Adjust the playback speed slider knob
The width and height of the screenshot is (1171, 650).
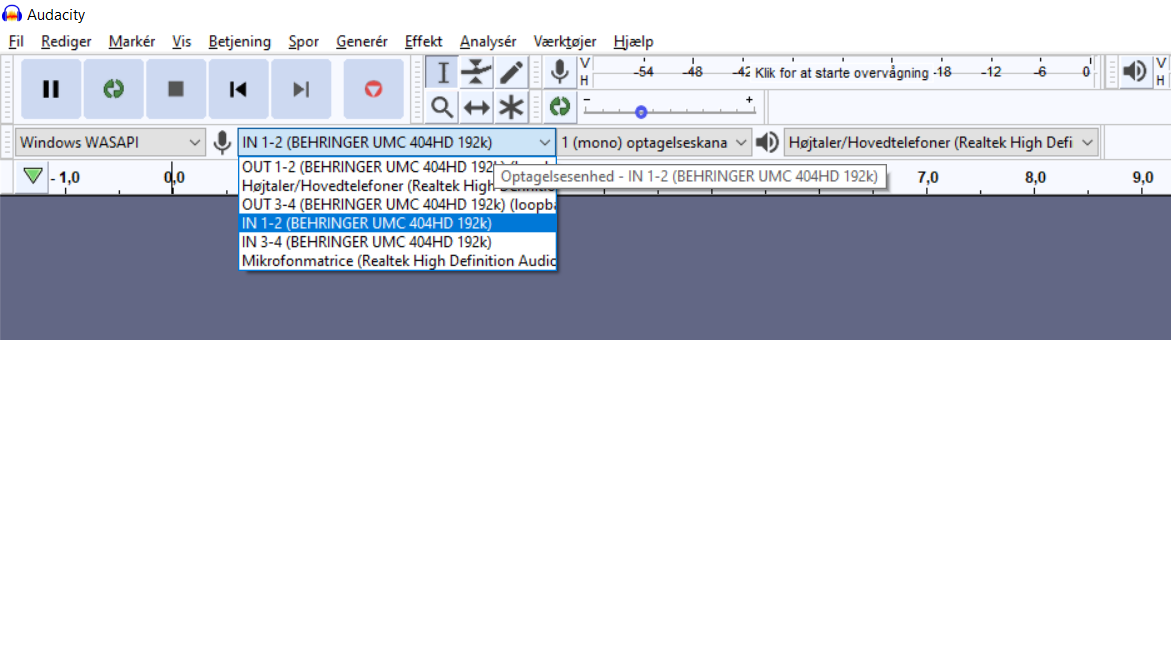point(641,112)
